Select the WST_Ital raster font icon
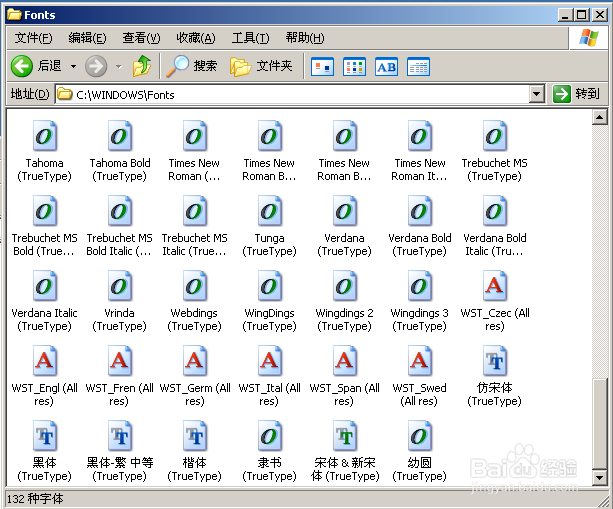 [270, 361]
